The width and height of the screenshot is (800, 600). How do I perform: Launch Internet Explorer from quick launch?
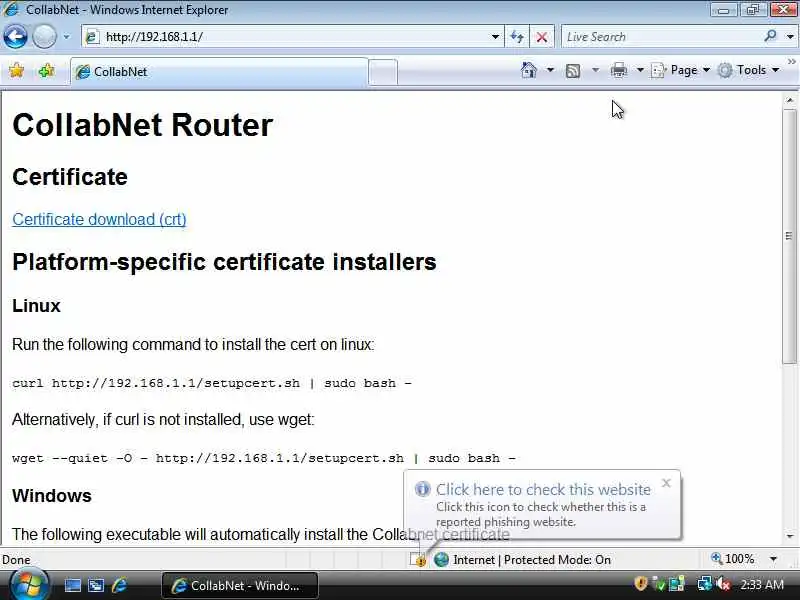119,585
